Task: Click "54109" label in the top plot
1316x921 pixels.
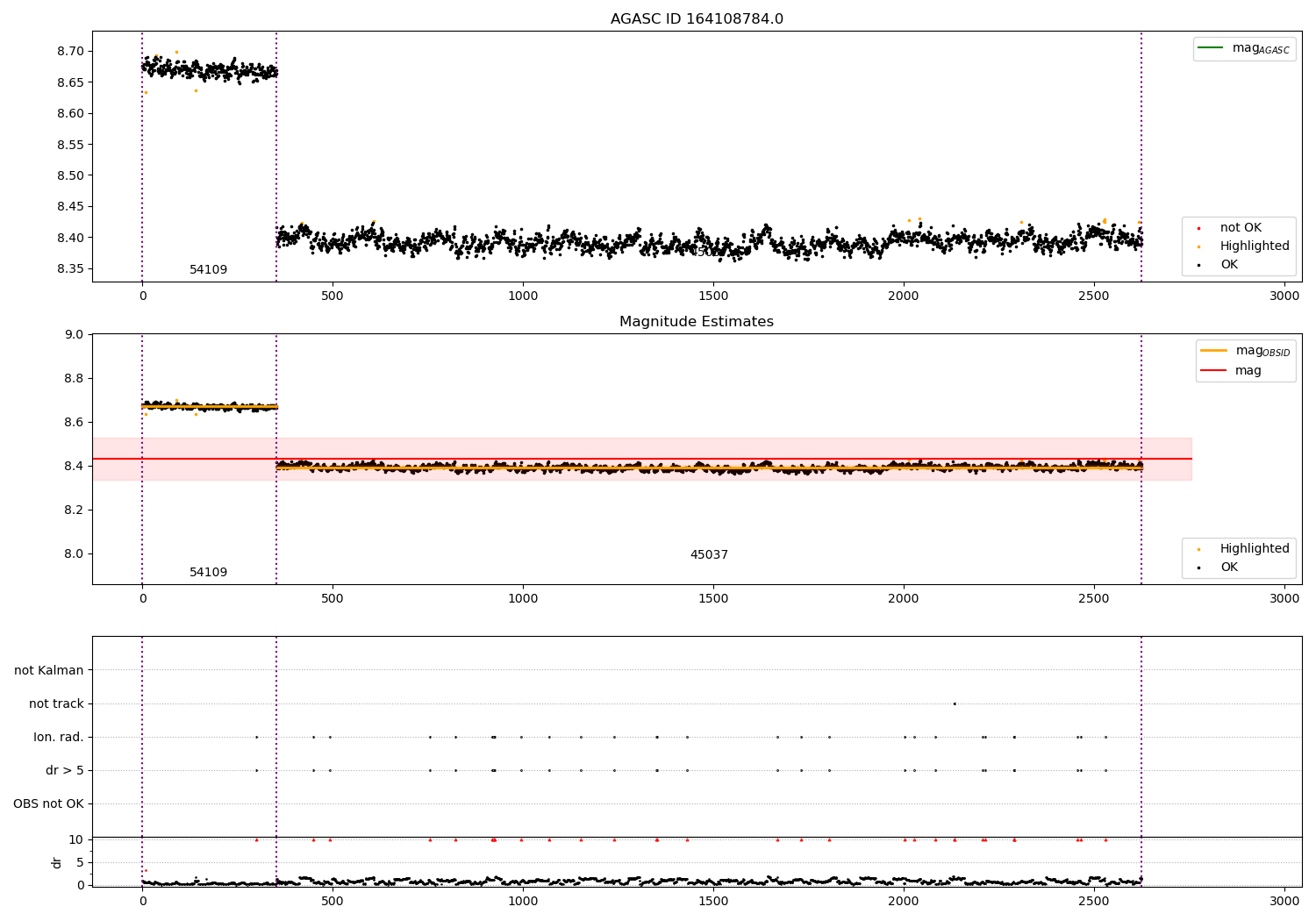Action: pyautogui.click(x=208, y=270)
